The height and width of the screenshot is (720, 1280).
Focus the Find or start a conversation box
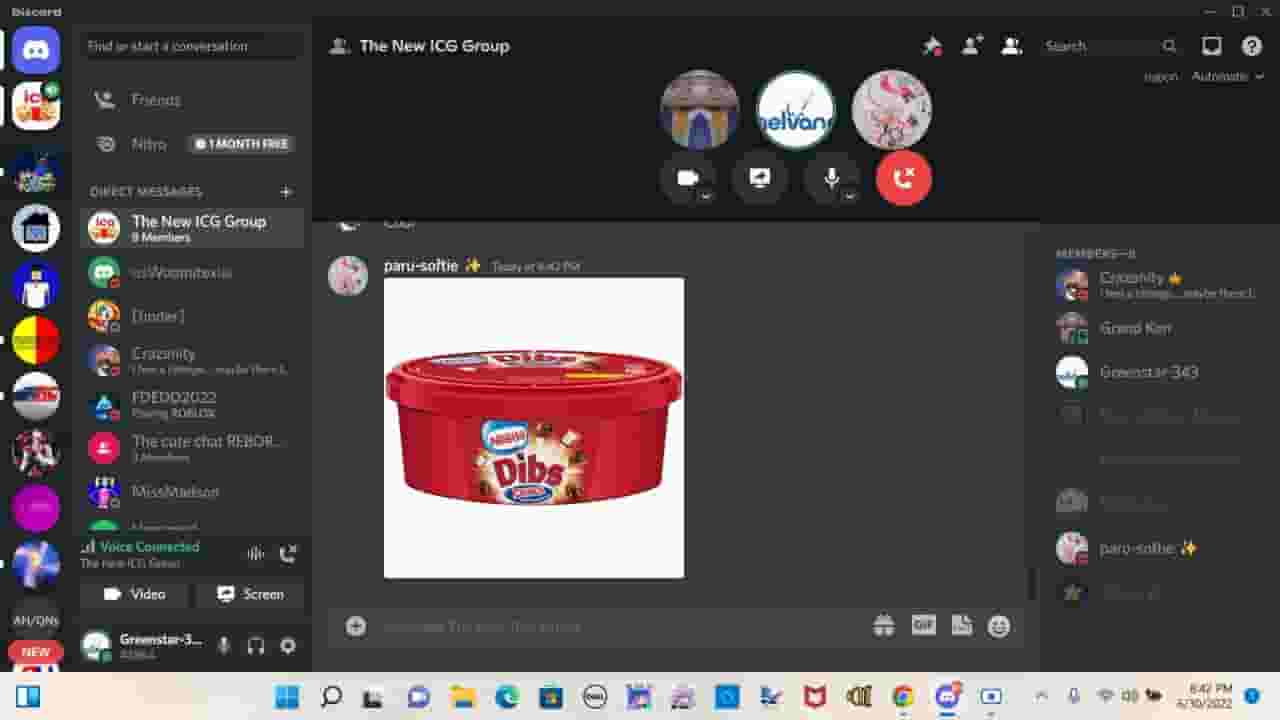[x=192, y=46]
